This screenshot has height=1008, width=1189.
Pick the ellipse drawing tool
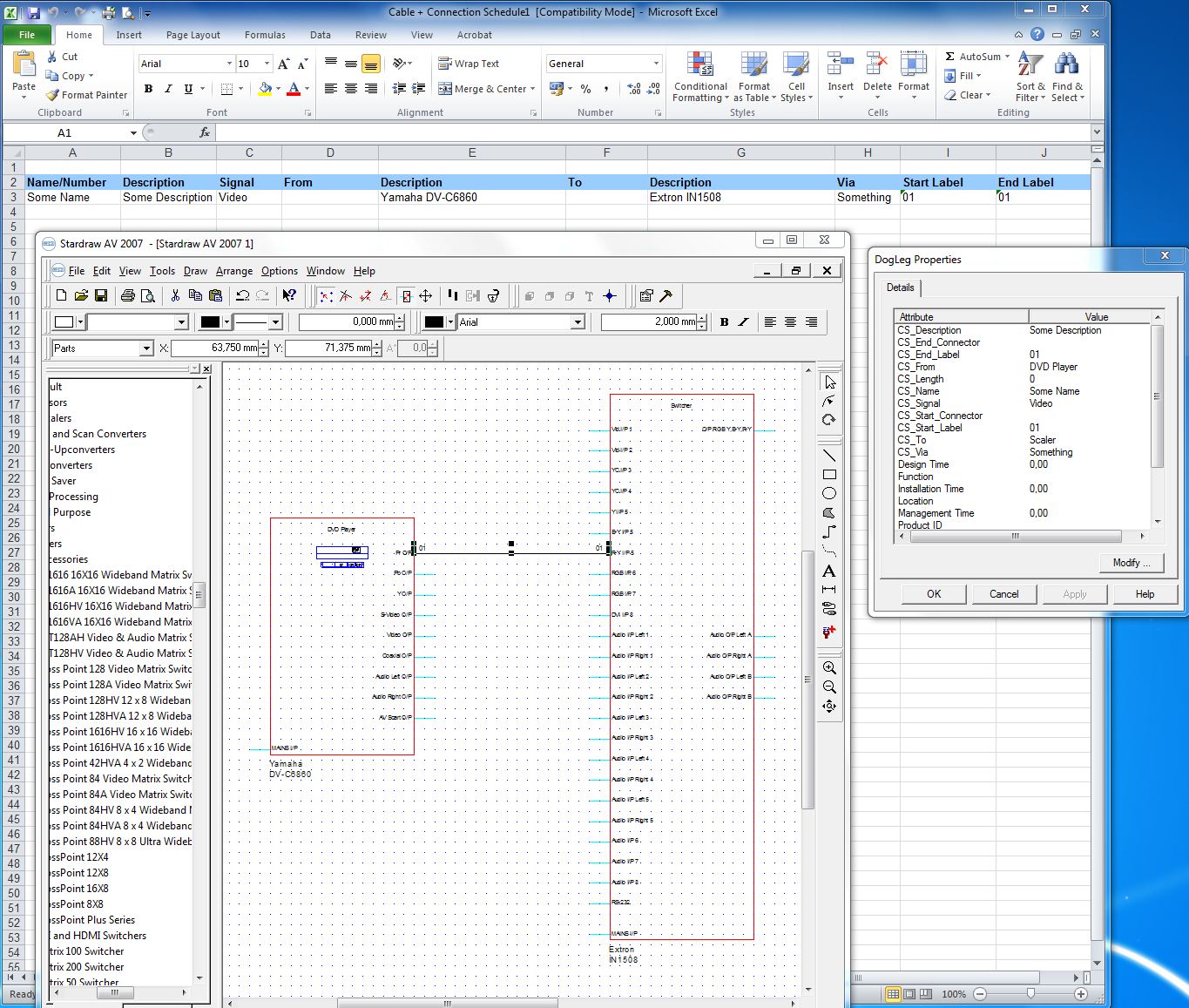tap(829, 494)
